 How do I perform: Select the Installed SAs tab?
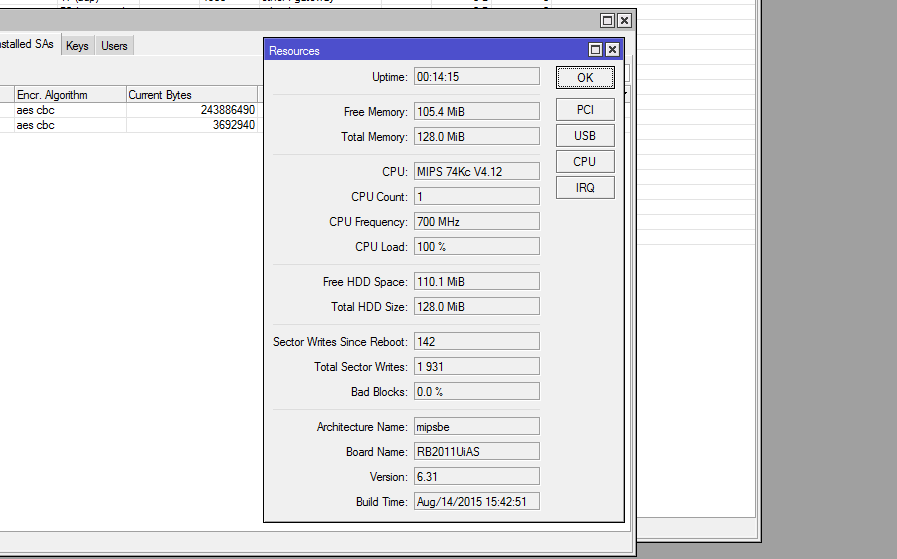coord(27,45)
